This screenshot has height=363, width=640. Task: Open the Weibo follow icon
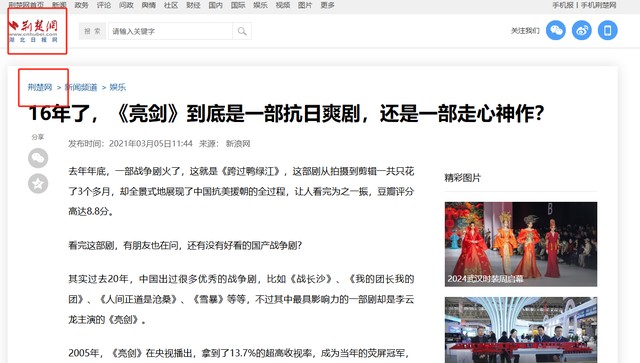582,30
